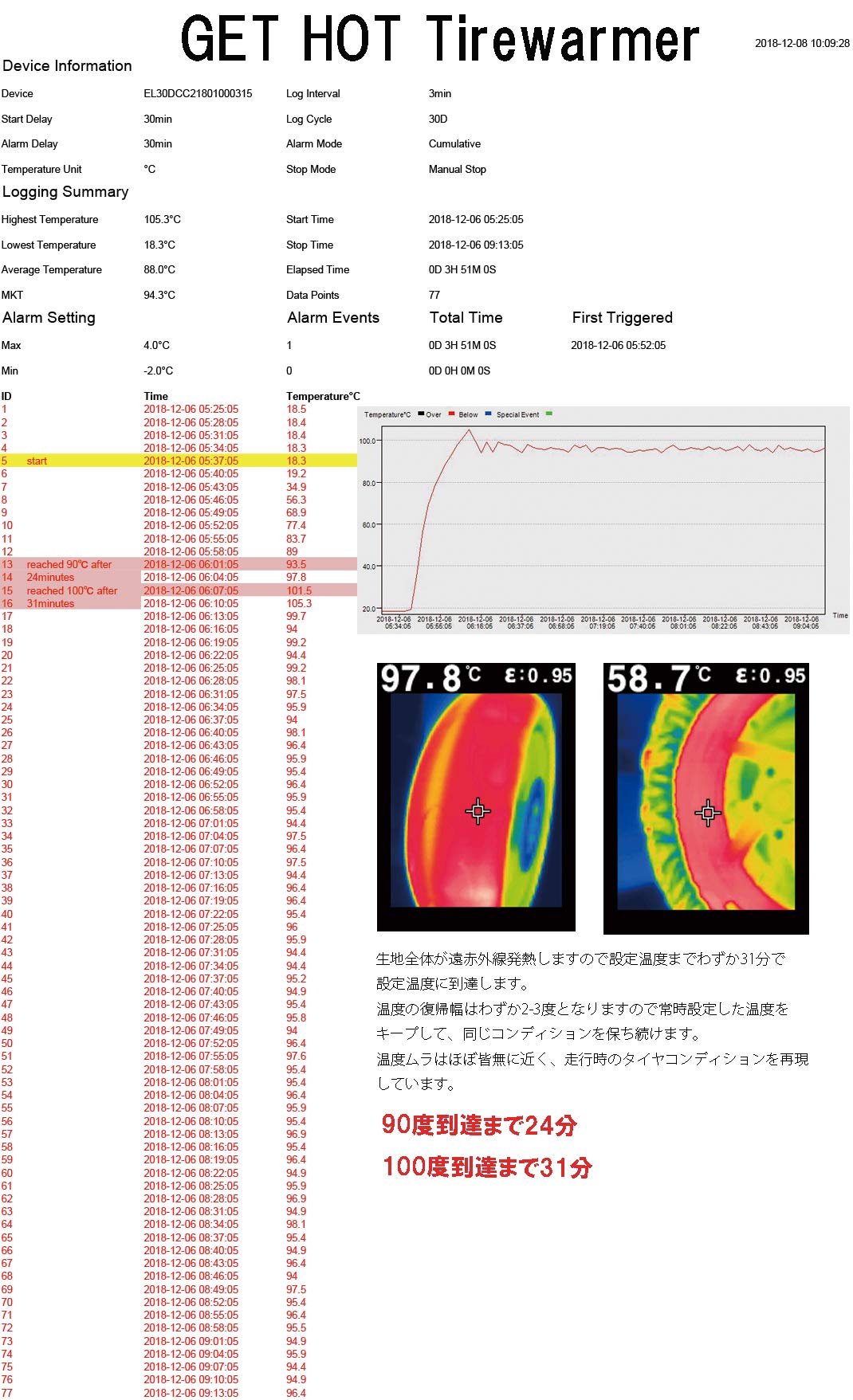853x1400 pixels.
Task: Click the GET HOT Tirewarmer title
Action: 440,39
